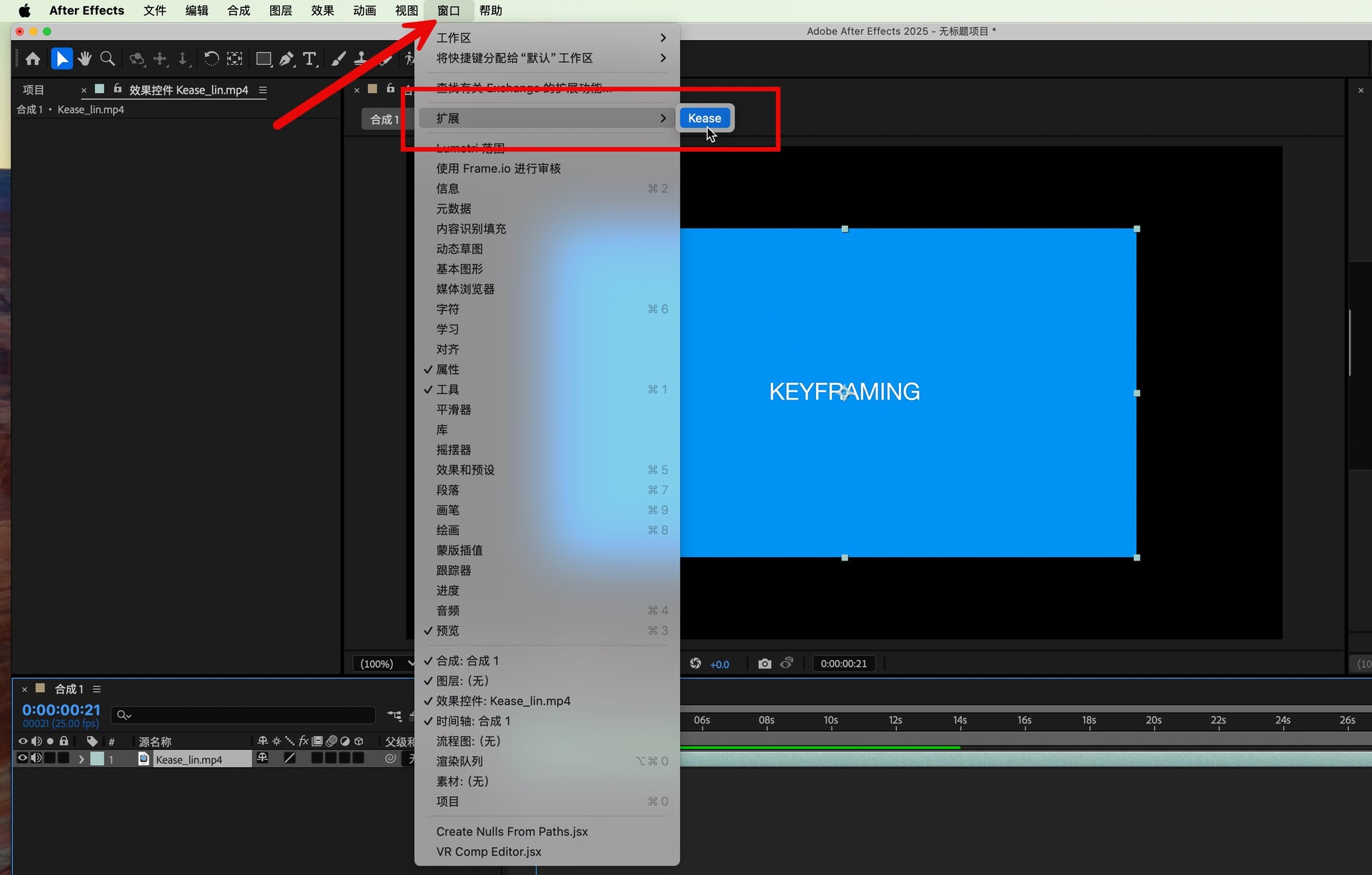Viewport: 1372px width, 875px height.
Task: Uncheck the 预览 panel menu entry
Action: click(448, 631)
